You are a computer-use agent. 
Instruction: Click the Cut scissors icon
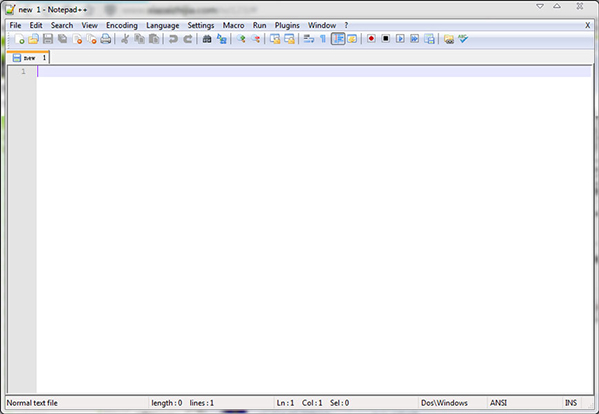click(125, 39)
